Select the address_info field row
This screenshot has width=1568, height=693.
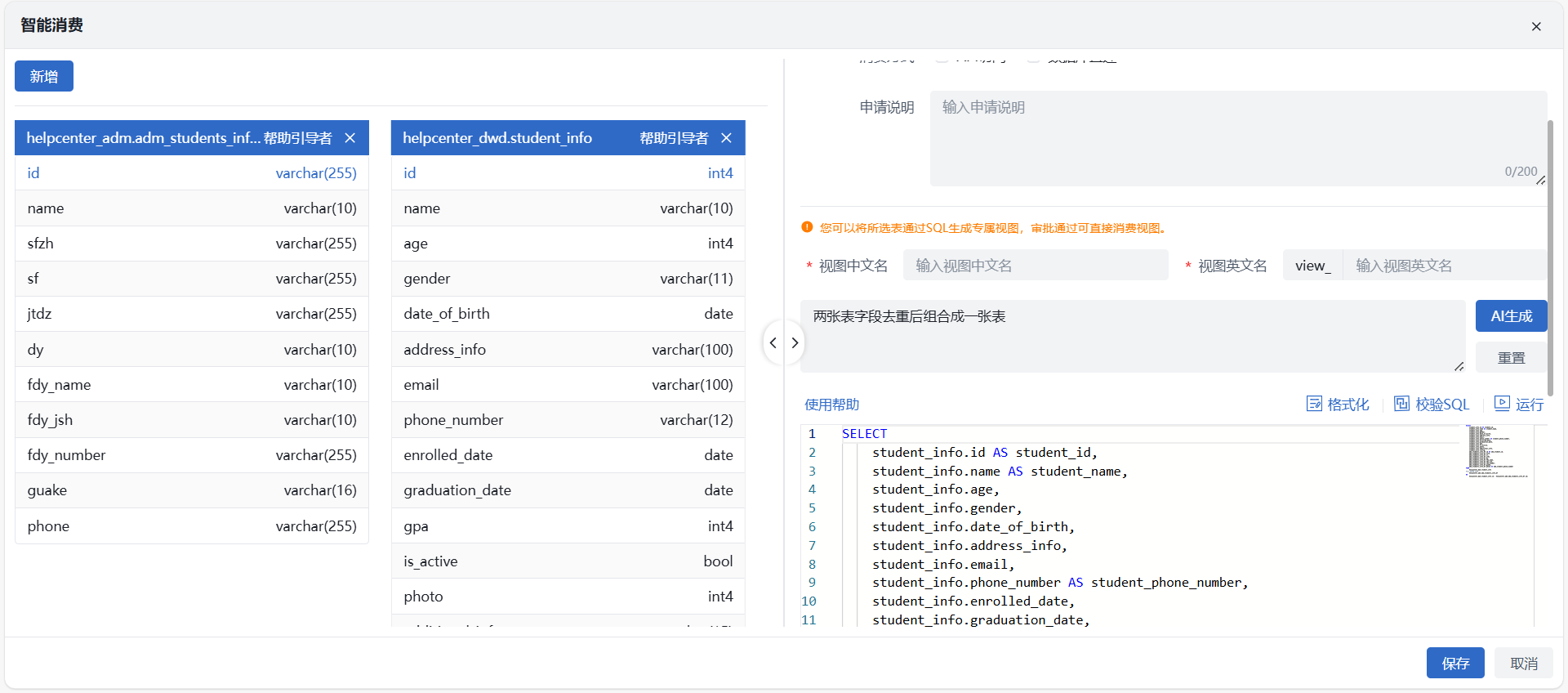(568, 350)
